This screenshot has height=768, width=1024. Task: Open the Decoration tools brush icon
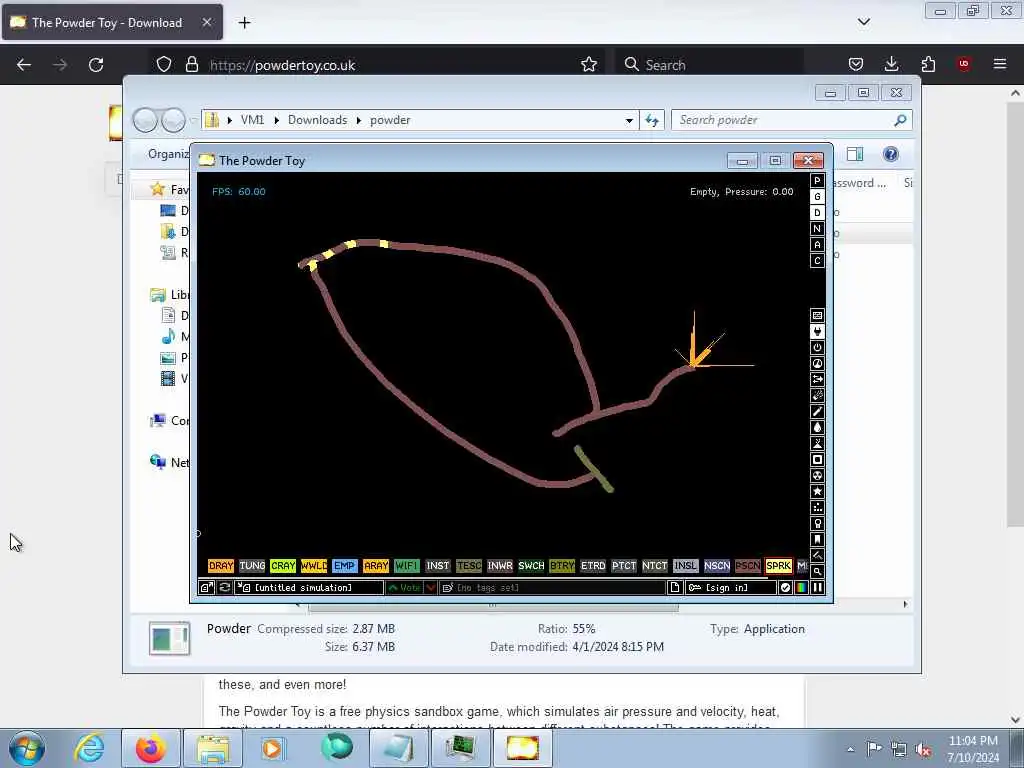point(817,556)
